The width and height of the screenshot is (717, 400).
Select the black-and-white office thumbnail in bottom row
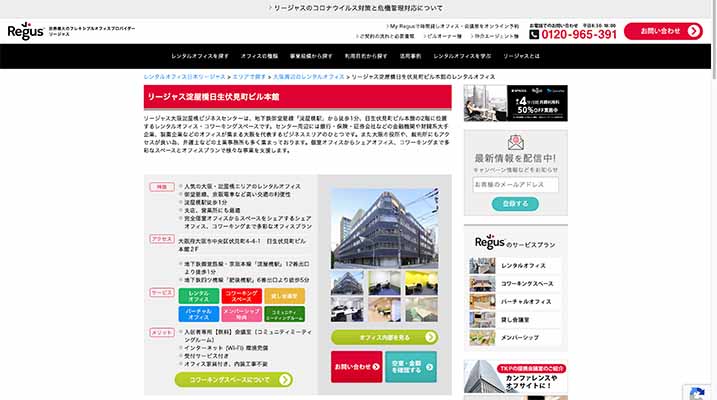348,309
